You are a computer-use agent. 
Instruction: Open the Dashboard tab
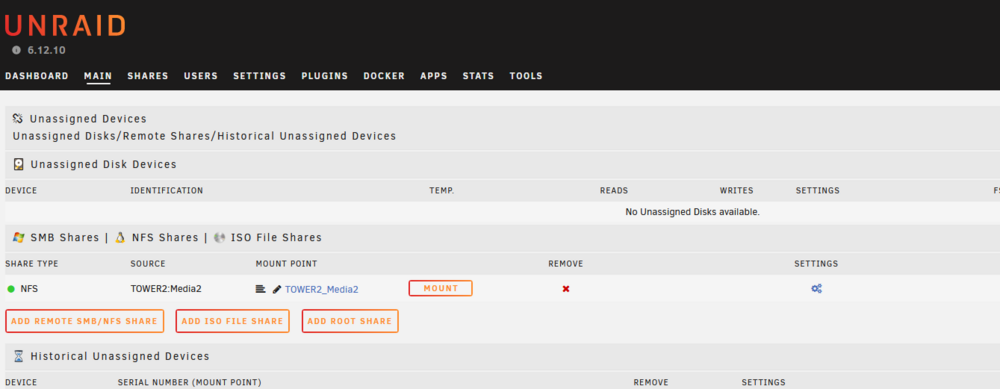(37, 76)
